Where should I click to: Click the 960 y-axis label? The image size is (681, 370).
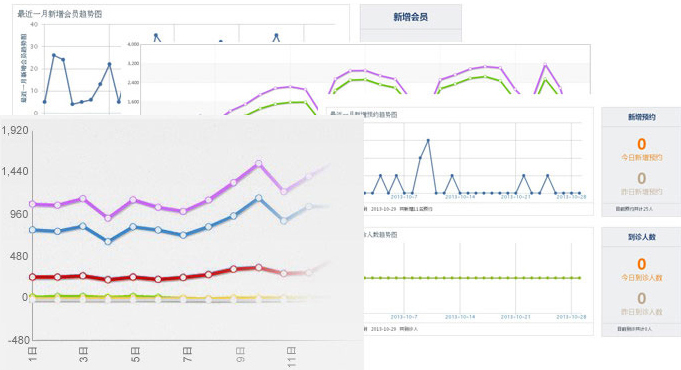coord(20,214)
